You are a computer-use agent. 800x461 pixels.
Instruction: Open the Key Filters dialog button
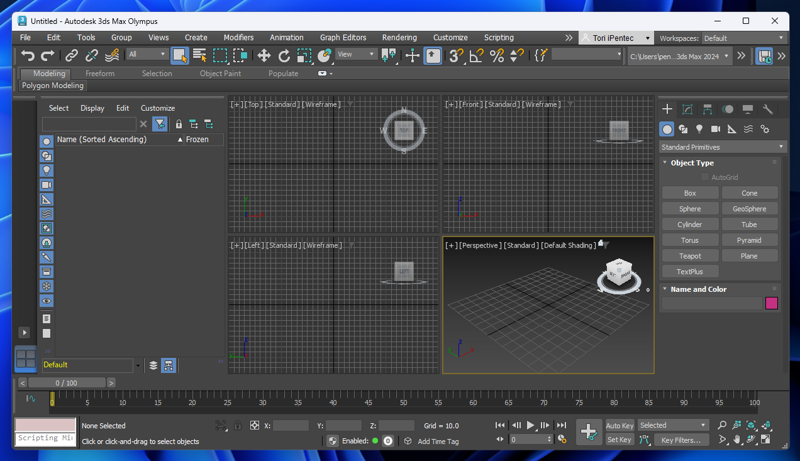click(x=680, y=440)
